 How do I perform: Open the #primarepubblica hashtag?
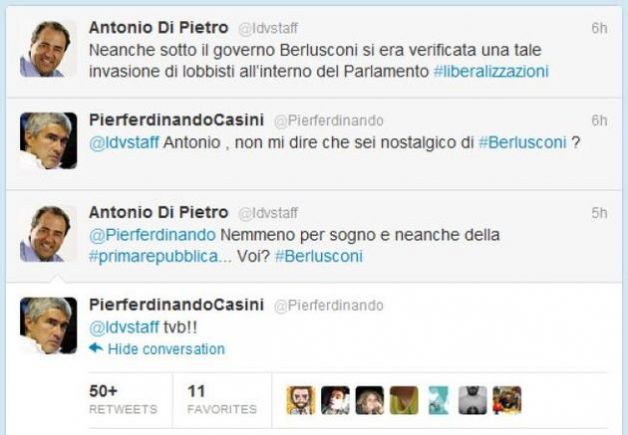pos(154,256)
